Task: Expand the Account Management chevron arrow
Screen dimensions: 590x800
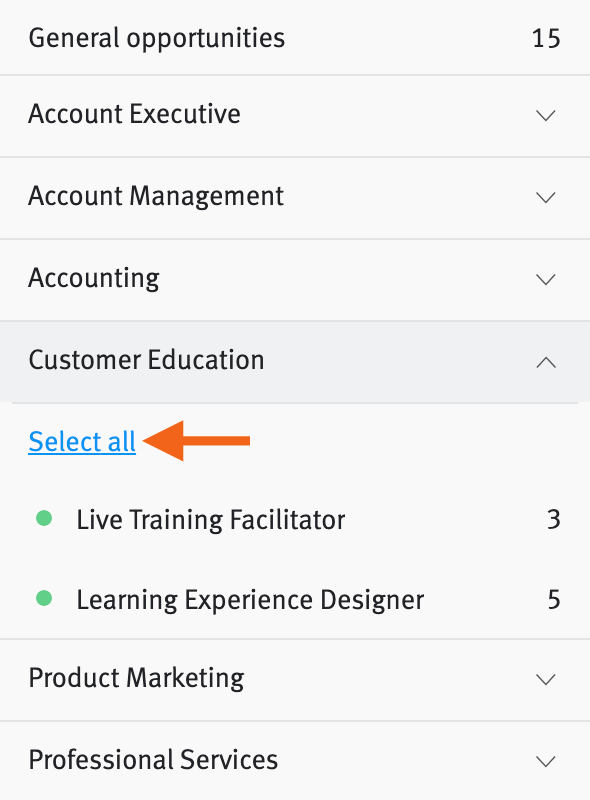Action: (546, 197)
